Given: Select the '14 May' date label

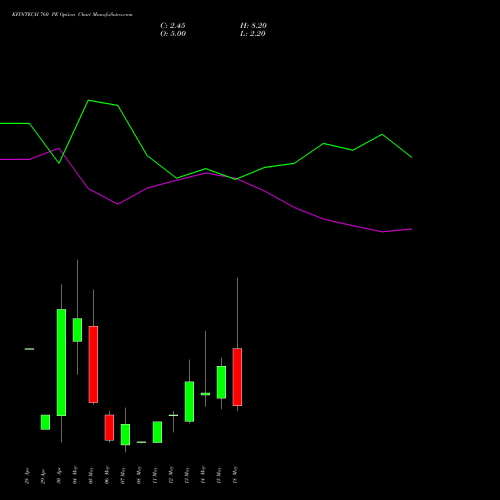Looking at the screenshot, I should [203, 475].
